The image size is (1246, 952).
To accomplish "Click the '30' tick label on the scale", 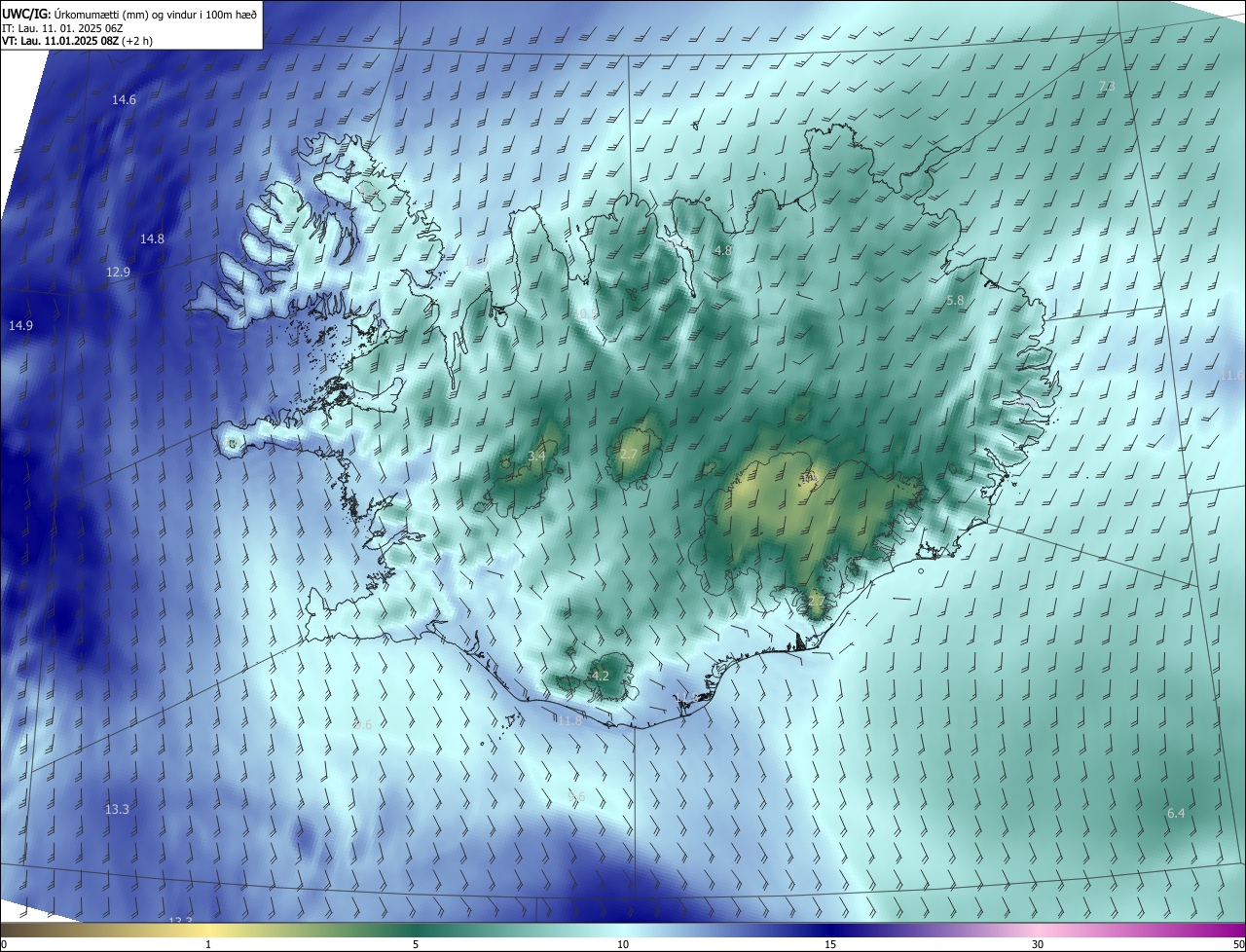I will 1038,945.
